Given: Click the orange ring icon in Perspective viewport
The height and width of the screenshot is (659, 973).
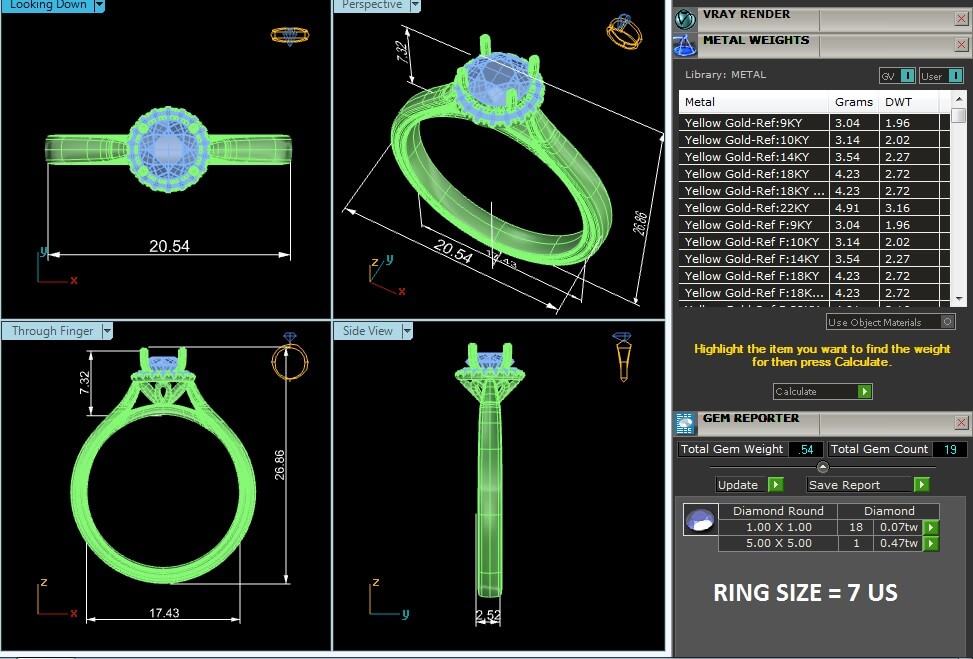Looking at the screenshot, I should 623,31.
